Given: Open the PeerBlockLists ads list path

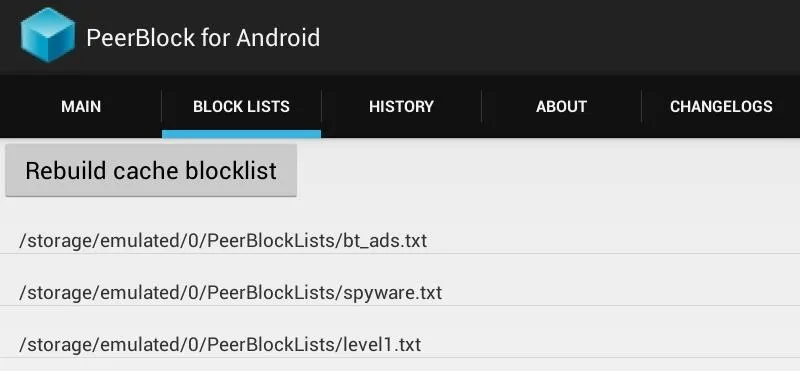Looking at the screenshot, I should click(223, 240).
